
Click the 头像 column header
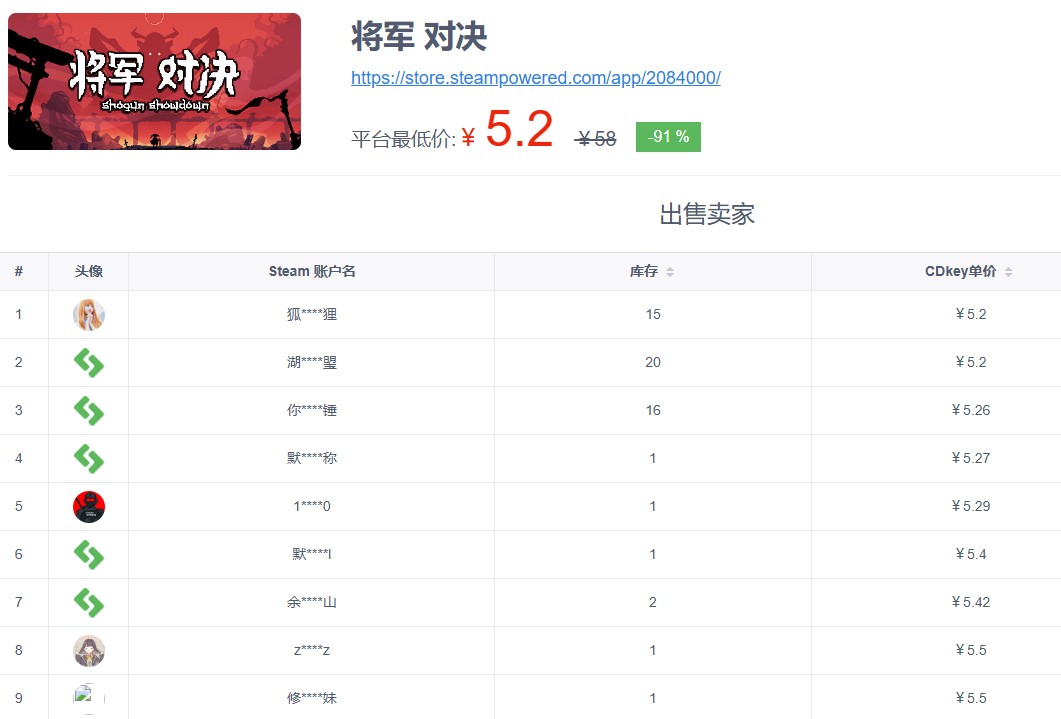[x=89, y=272]
